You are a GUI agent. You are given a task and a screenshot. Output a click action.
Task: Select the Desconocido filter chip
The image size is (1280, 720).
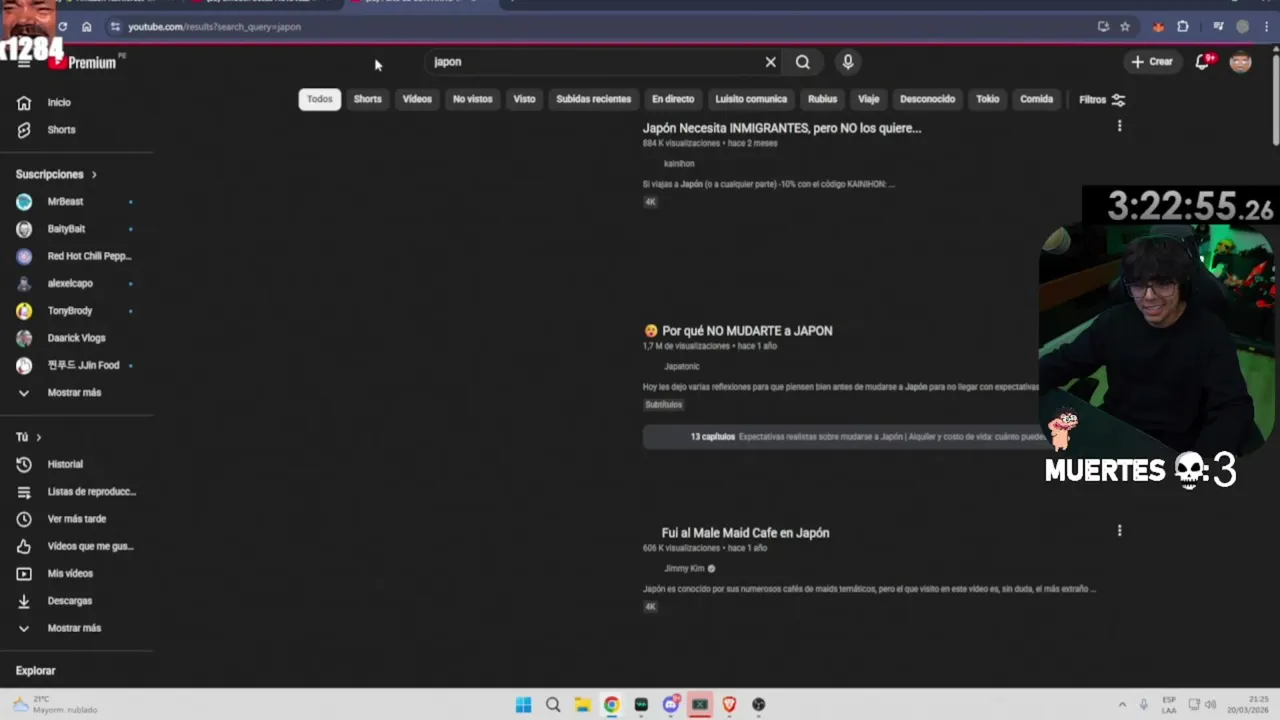(x=927, y=99)
